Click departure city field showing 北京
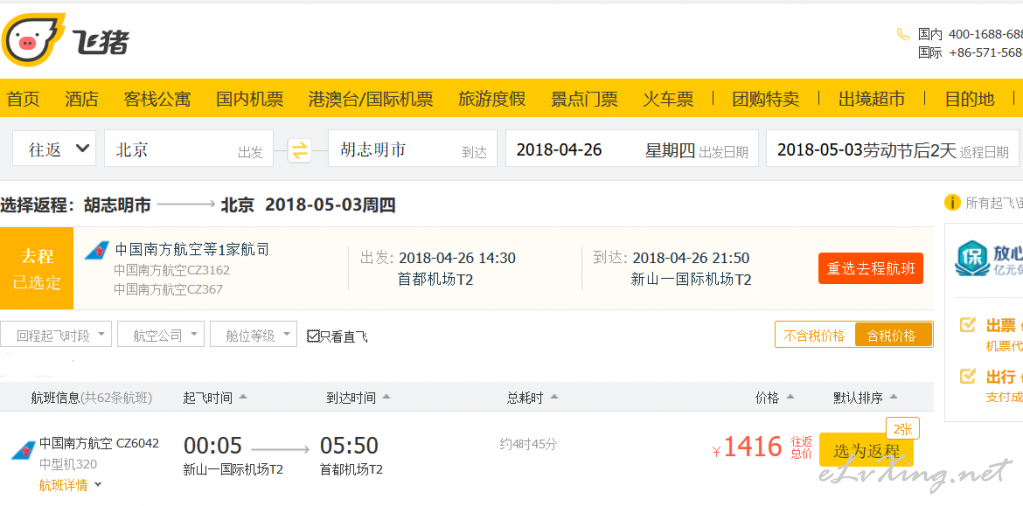 point(189,149)
